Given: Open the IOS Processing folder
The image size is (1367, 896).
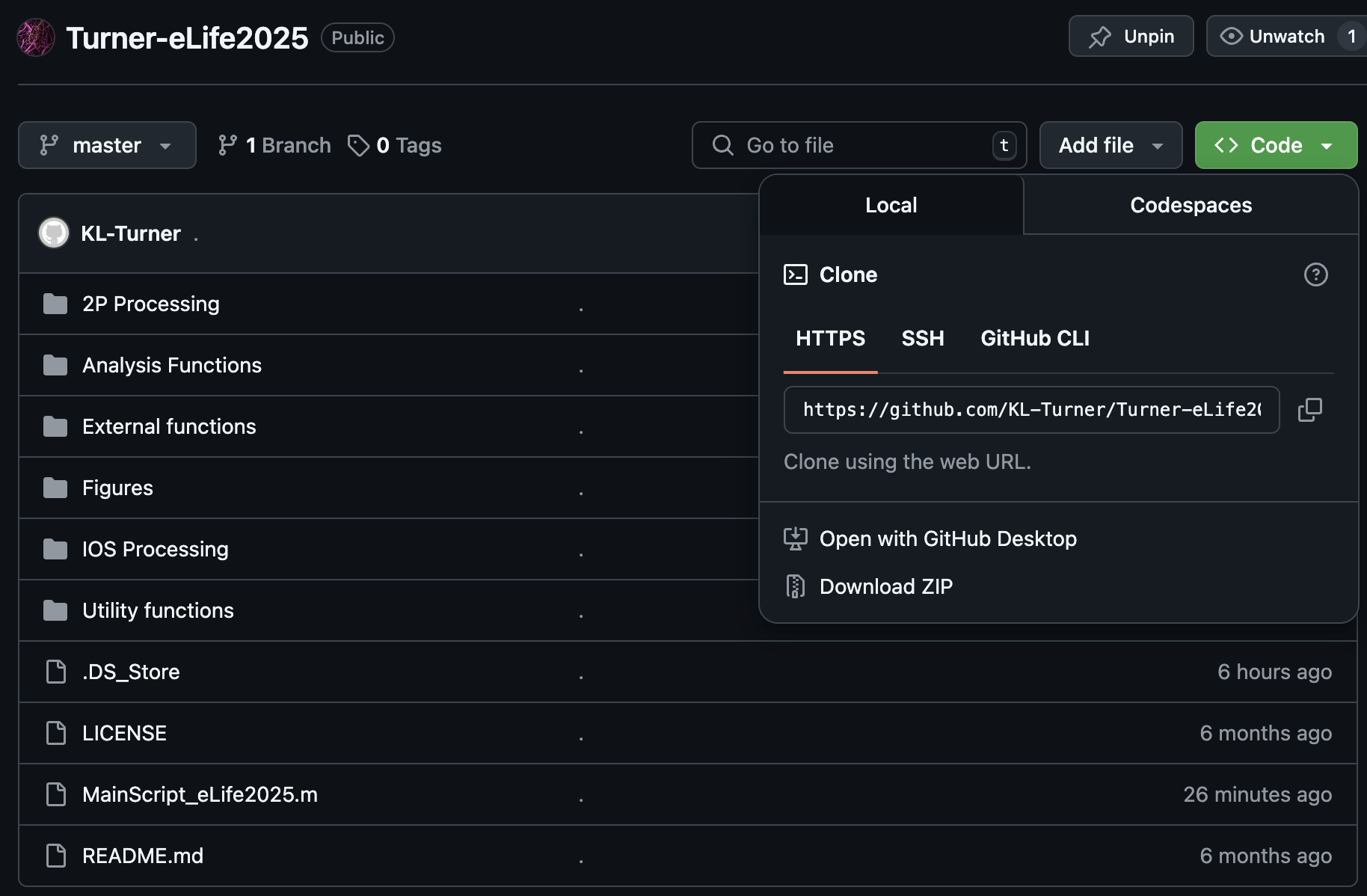Looking at the screenshot, I should 155,549.
